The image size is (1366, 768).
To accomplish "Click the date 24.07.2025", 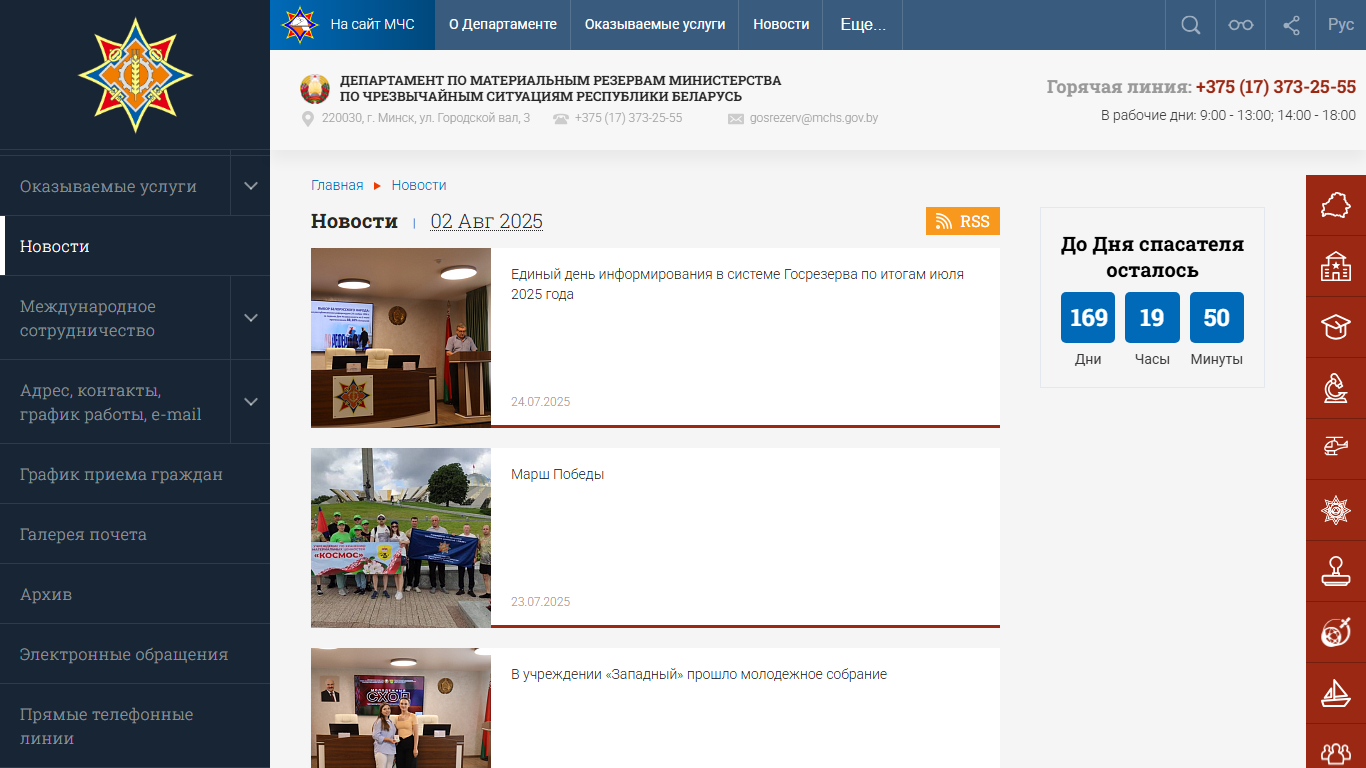I will click(x=540, y=402).
